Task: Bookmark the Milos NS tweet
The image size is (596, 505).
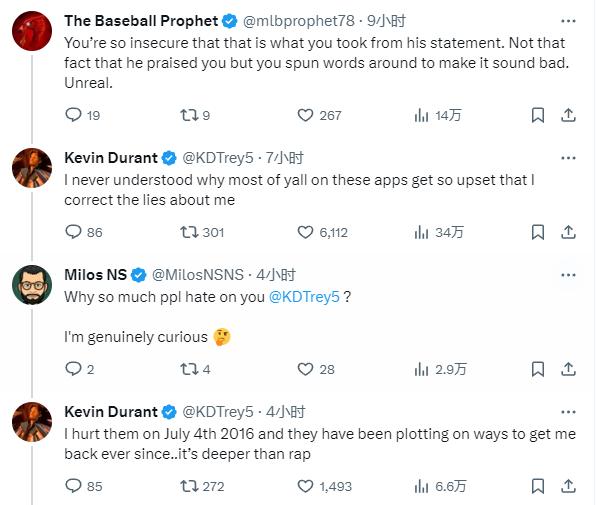Action: [537, 369]
